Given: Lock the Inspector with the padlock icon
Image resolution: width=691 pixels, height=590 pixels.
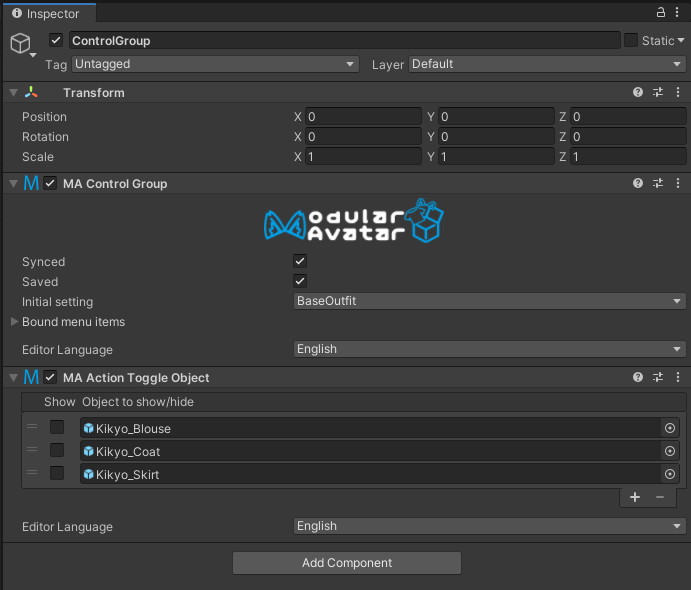Looking at the screenshot, I should [x=661, y=12].
